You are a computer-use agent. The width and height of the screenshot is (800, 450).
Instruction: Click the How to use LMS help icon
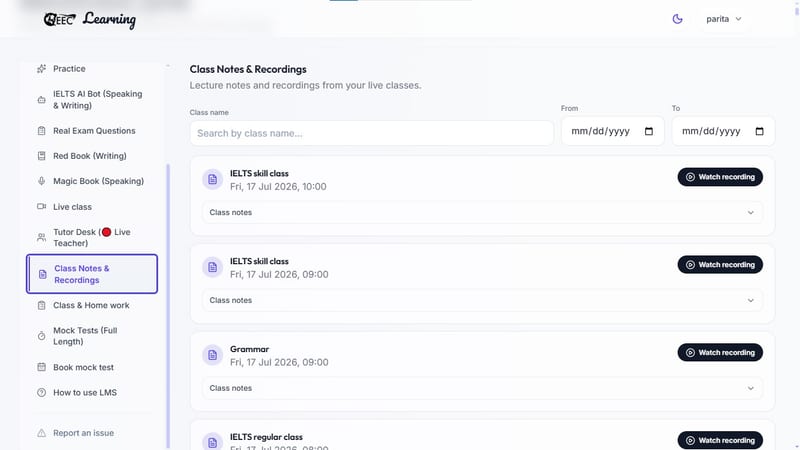click(41, 392)
